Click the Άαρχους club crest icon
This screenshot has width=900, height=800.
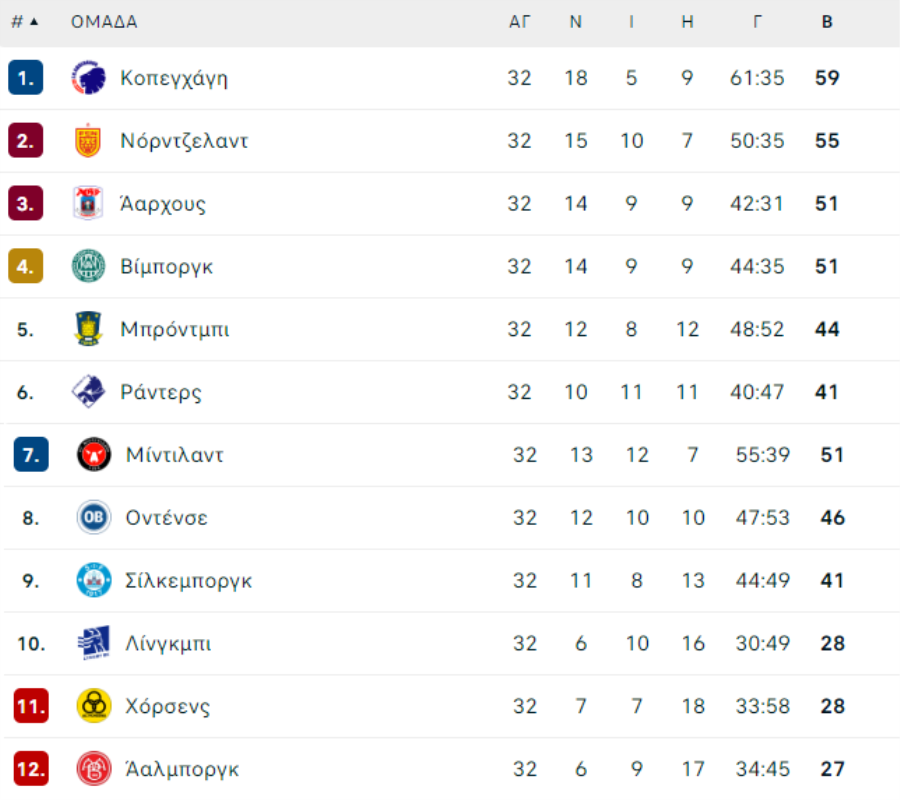click(88, 203)
